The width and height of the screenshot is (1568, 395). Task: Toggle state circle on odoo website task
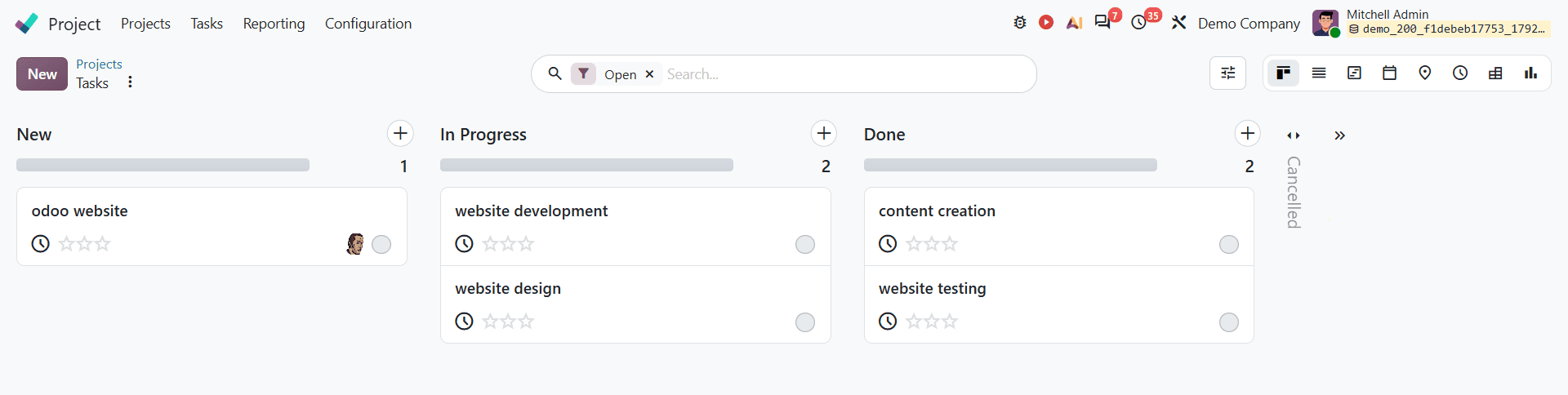click(x=381, y=244)
